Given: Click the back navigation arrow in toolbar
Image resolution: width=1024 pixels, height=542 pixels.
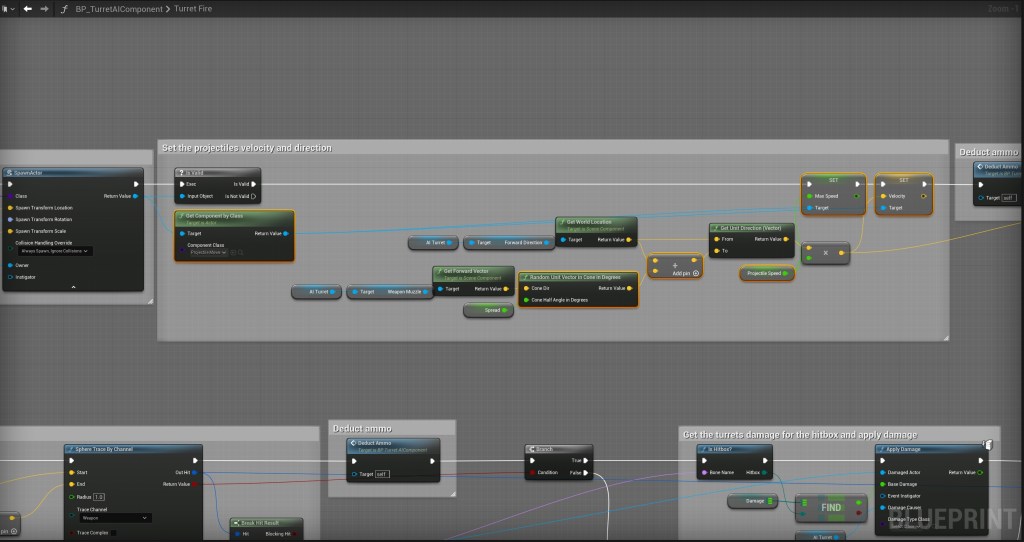Looking at the screenshot, I should point(27,9).
